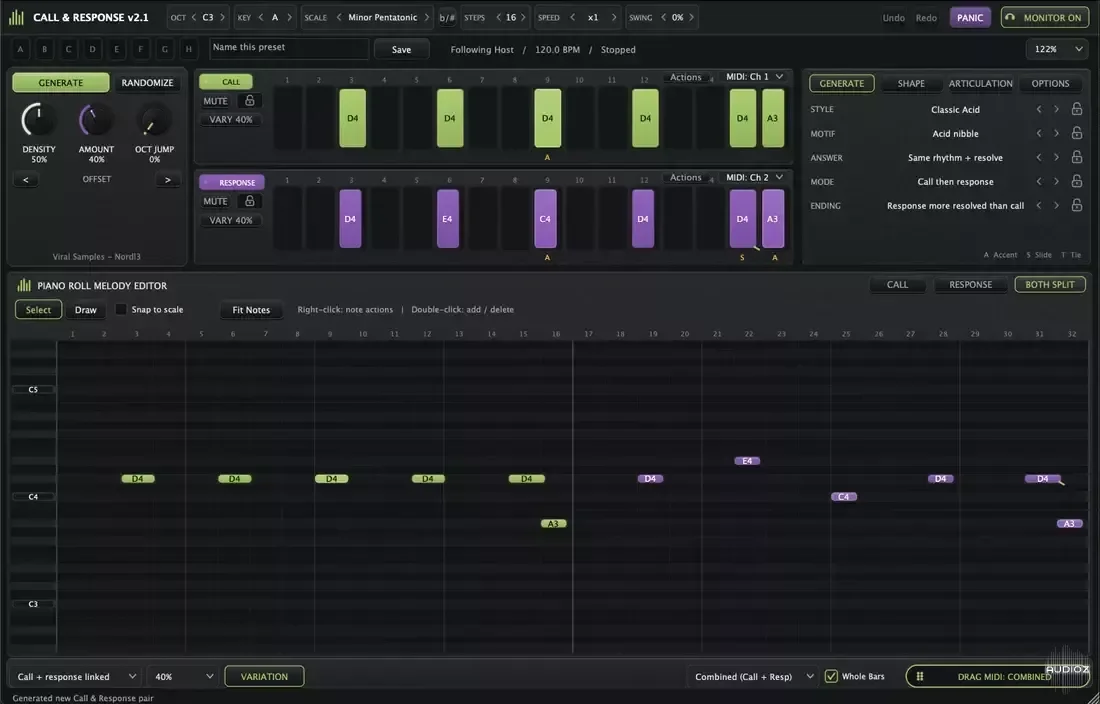Click next ENDING arrow
The width and height of the screenshot is (1100, 704).
1056,205
